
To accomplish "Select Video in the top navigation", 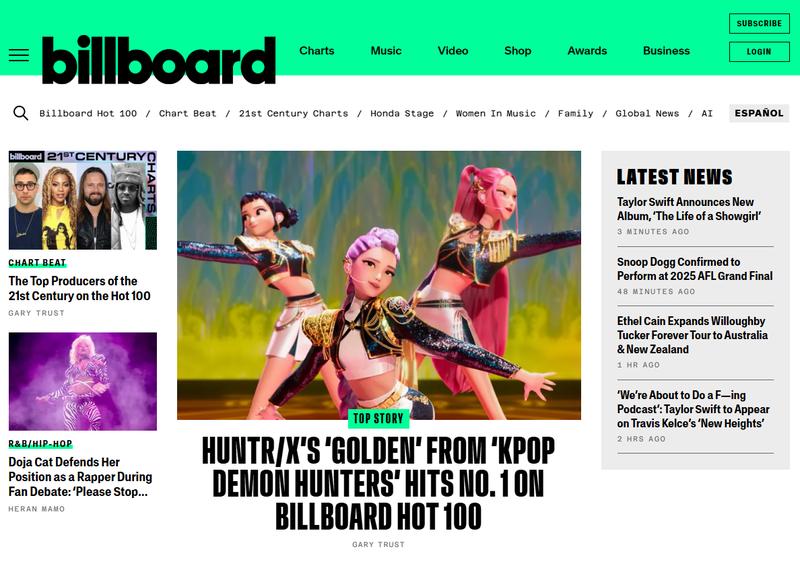I will (453, 51).
